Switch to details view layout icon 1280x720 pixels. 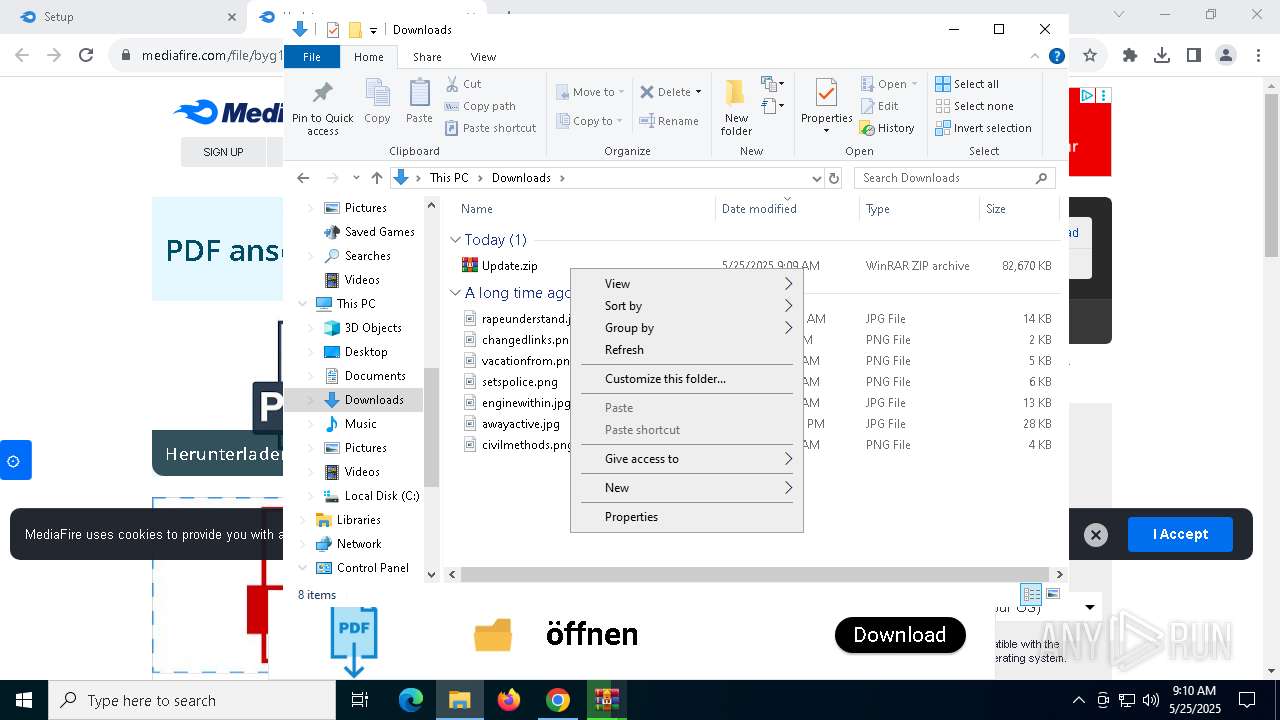click(1031, 594)
